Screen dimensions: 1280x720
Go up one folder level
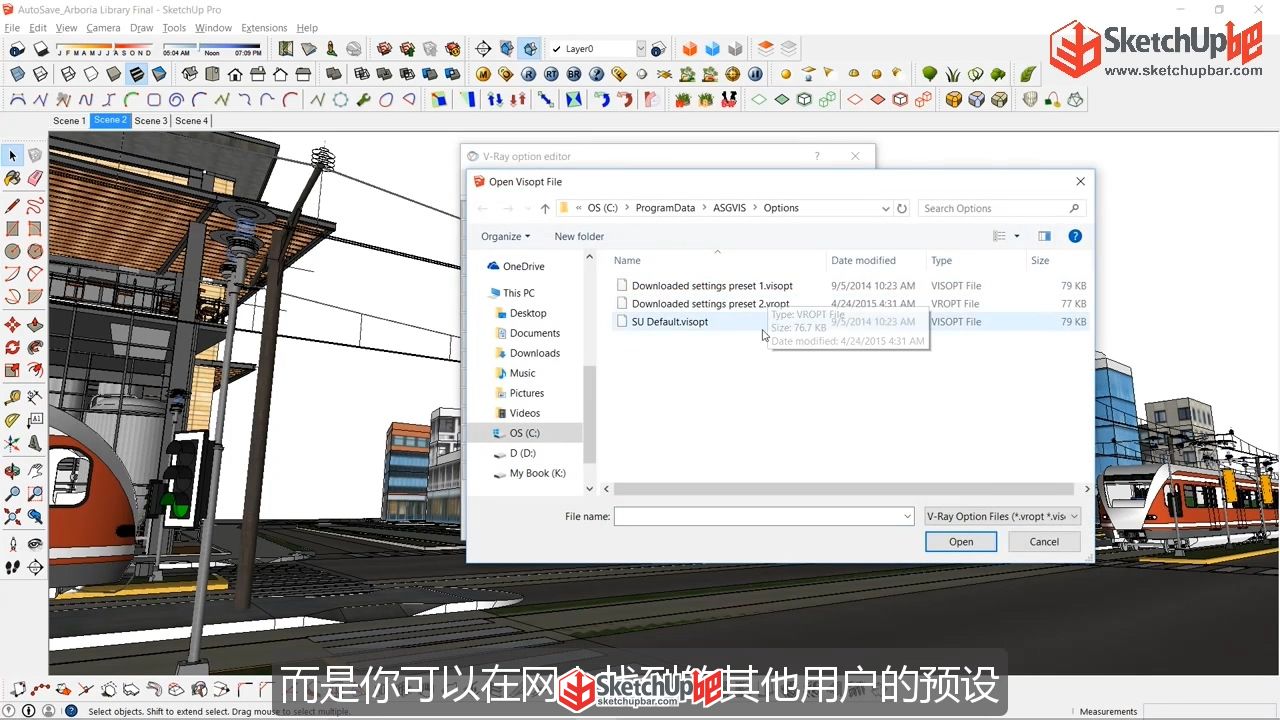click(x=545, y=208)
